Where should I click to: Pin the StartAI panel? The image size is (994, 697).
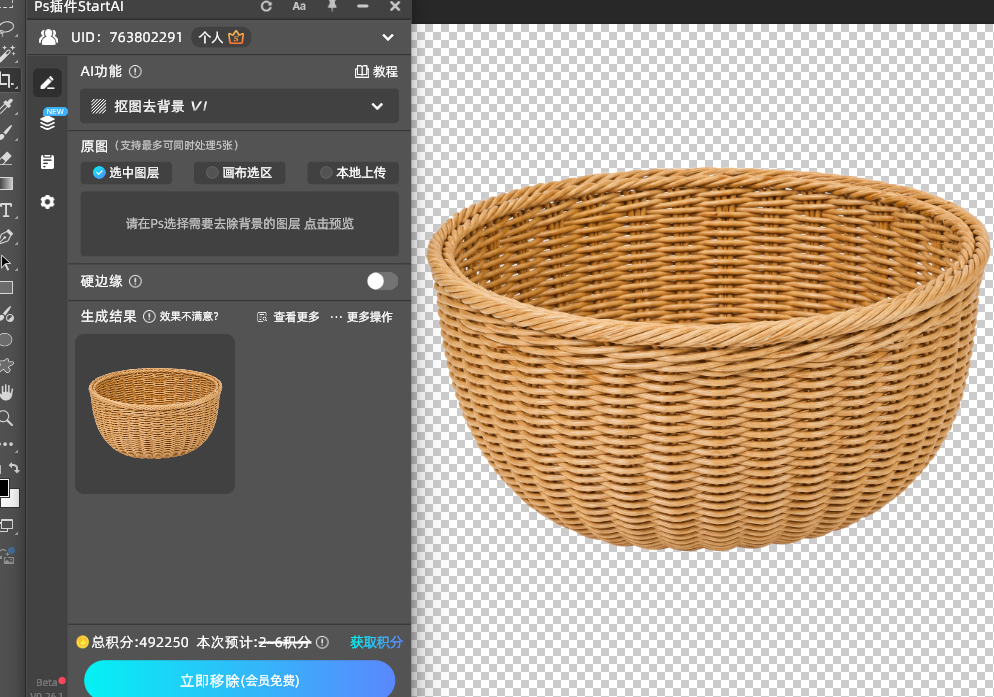click(x=332, y=6)
